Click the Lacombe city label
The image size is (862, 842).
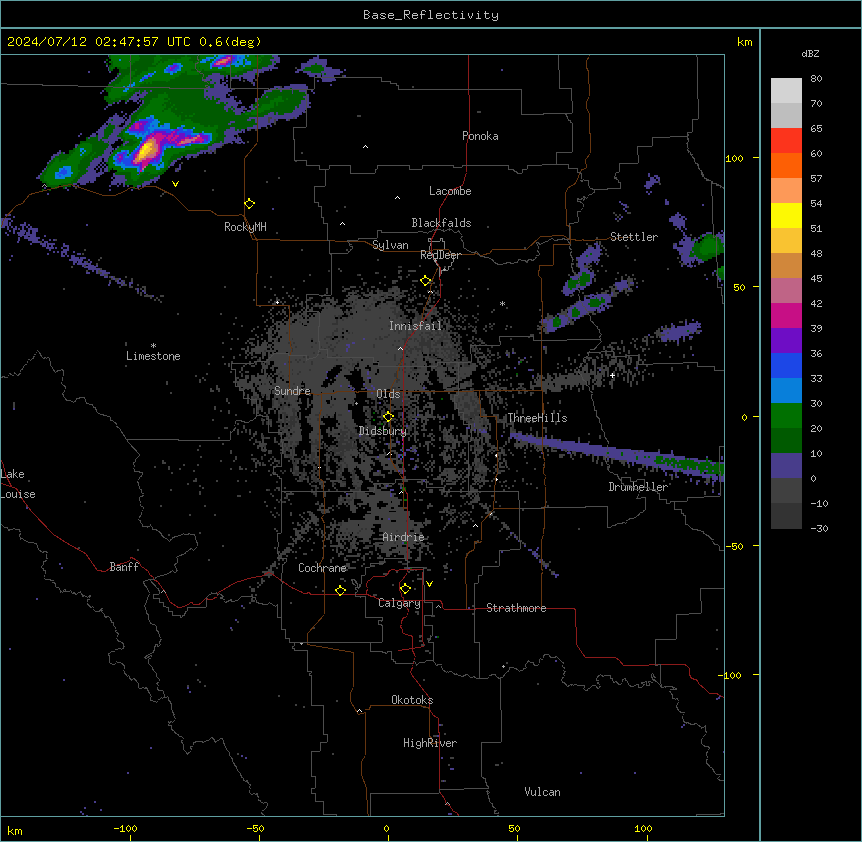[450, 191]
